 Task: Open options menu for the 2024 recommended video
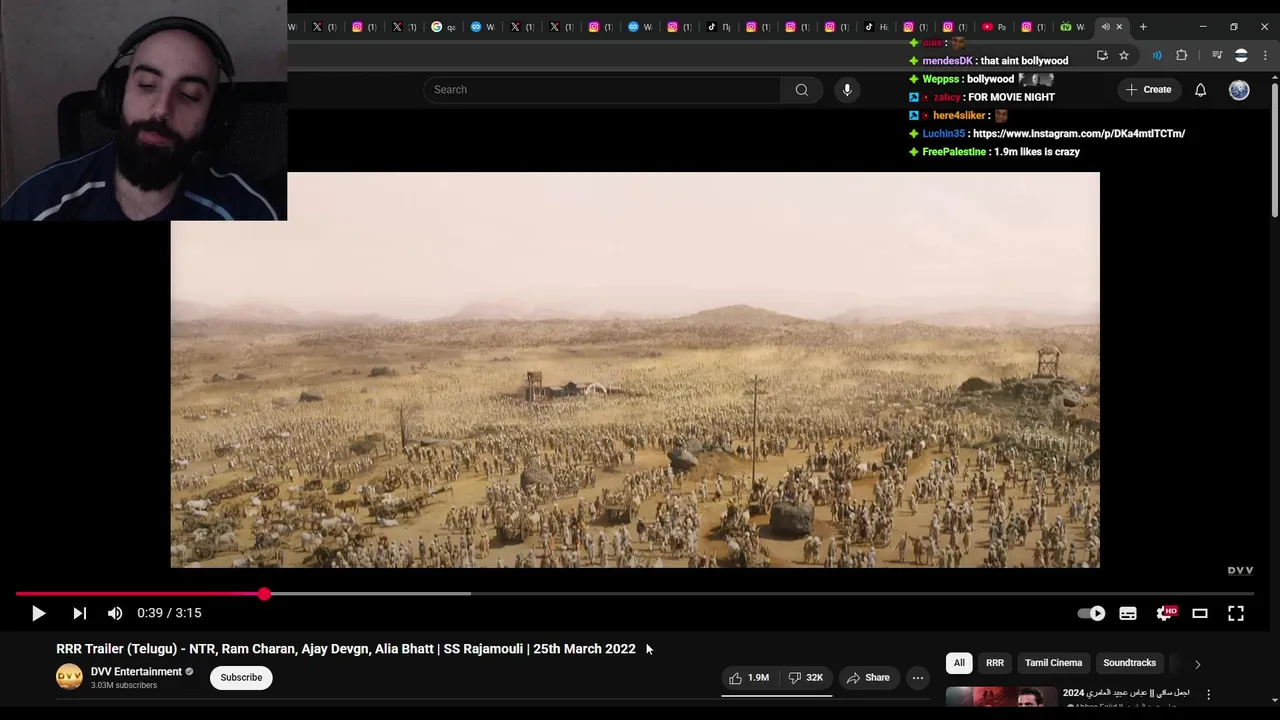click(x=1208, y=694)
